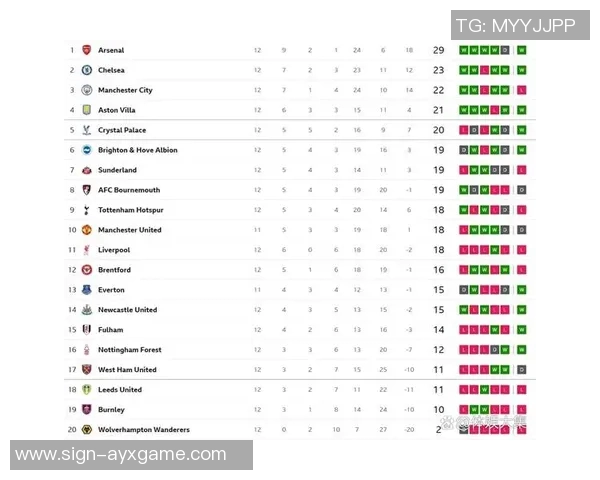Click the Newcastle United crest icon

click(87, 310)
